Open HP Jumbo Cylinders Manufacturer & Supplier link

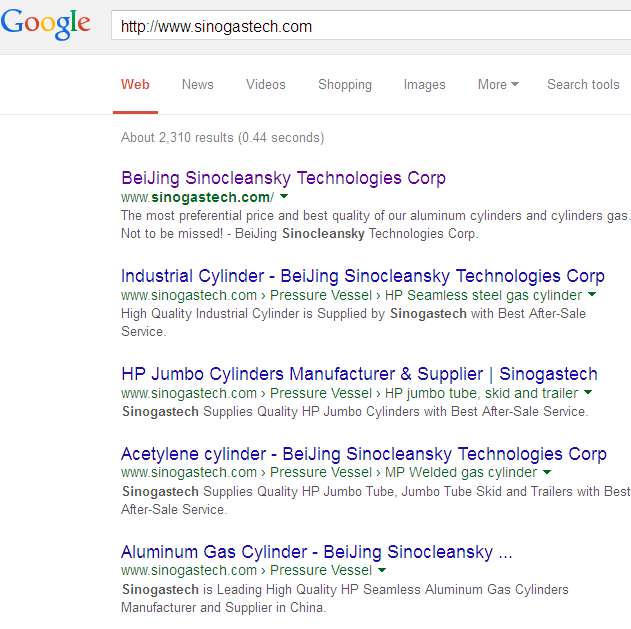[359, 374]
